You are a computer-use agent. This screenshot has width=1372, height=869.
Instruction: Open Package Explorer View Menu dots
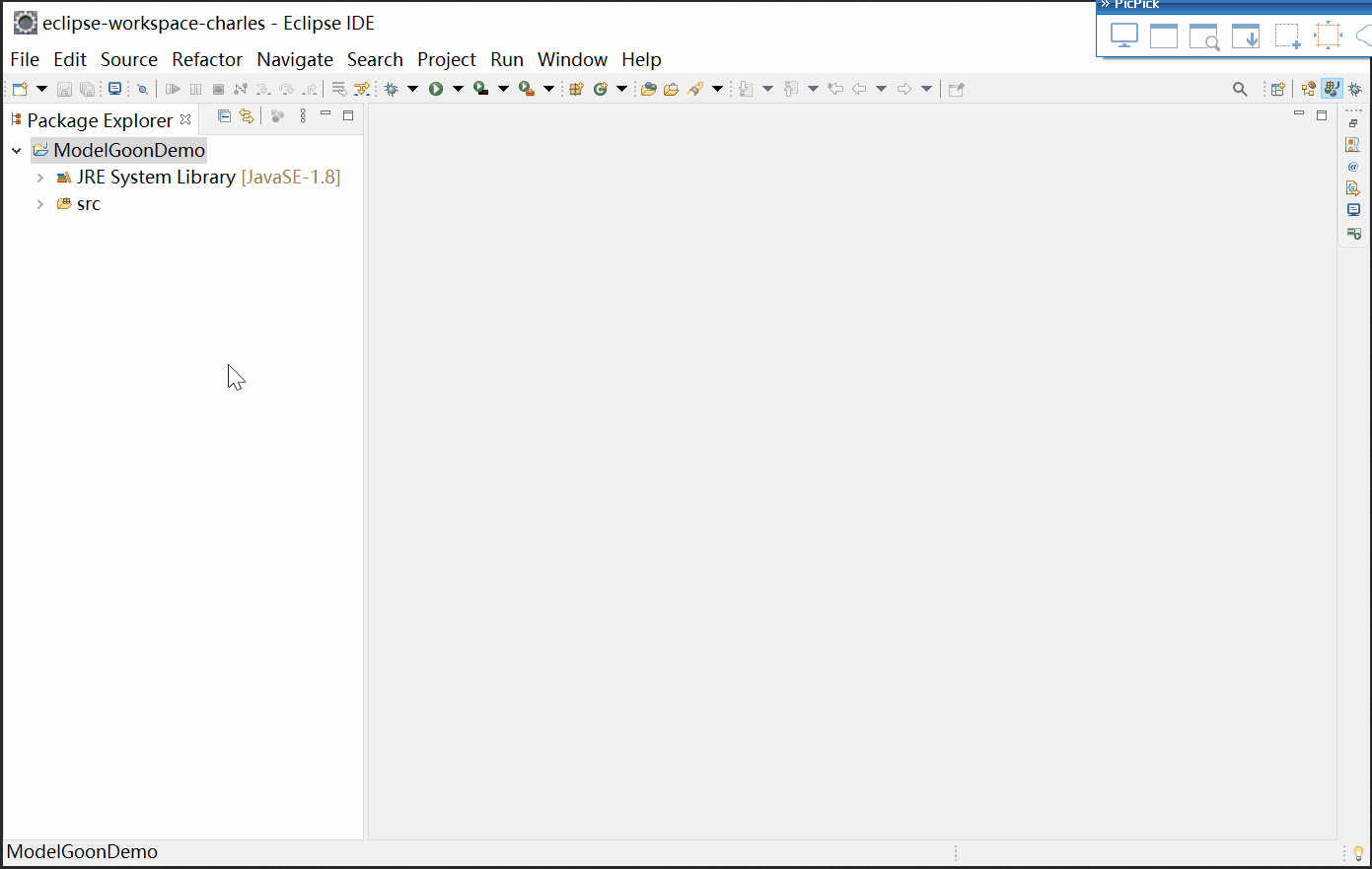click(303, 116)
